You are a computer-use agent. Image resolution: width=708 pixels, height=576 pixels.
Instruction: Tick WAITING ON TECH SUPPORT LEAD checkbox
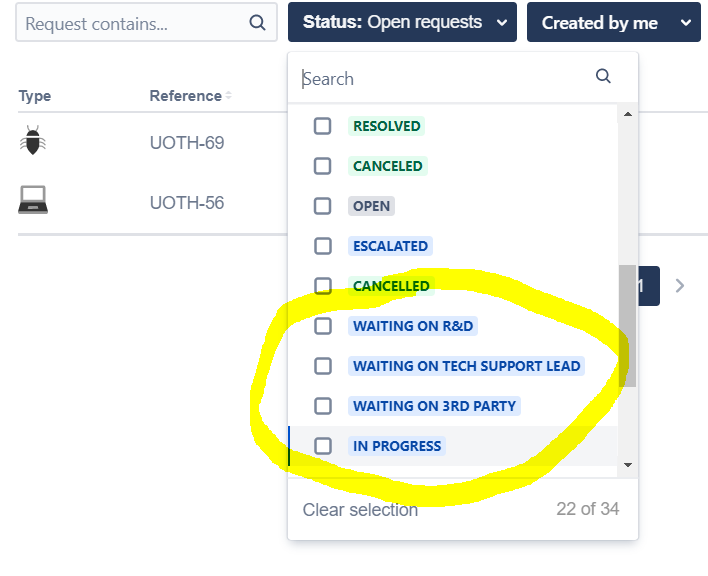tap(322, 366)
